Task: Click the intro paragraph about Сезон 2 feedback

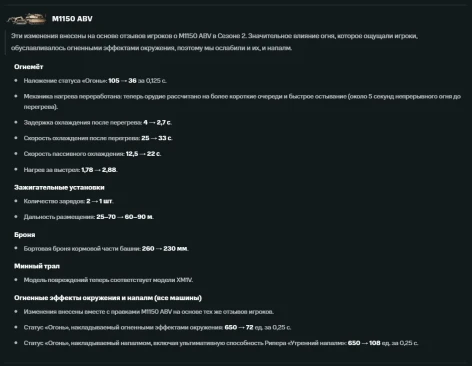Action: (214, 42)
